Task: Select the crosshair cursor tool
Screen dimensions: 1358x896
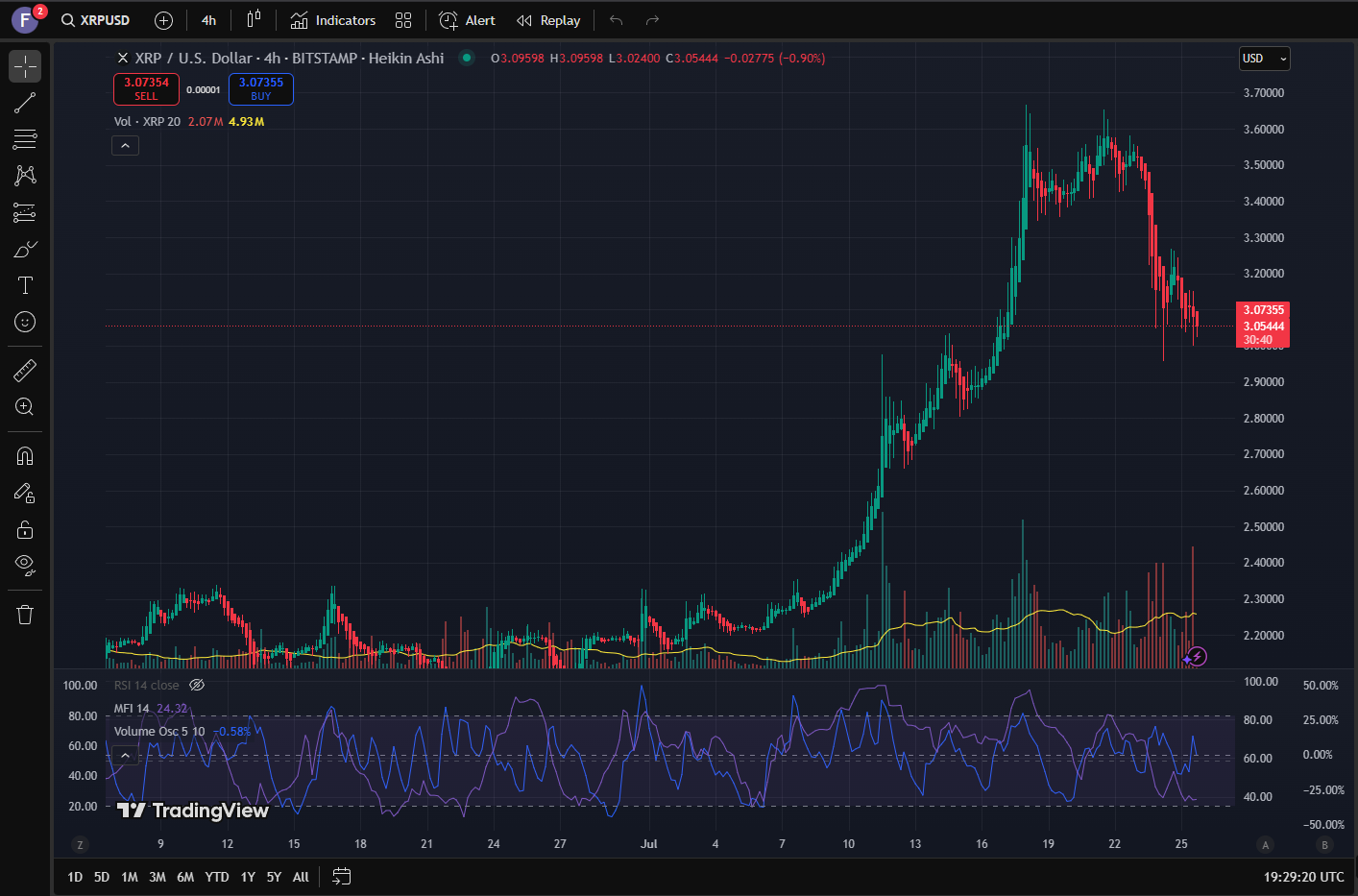Action: pyautogui.click(x=25, y=66)
